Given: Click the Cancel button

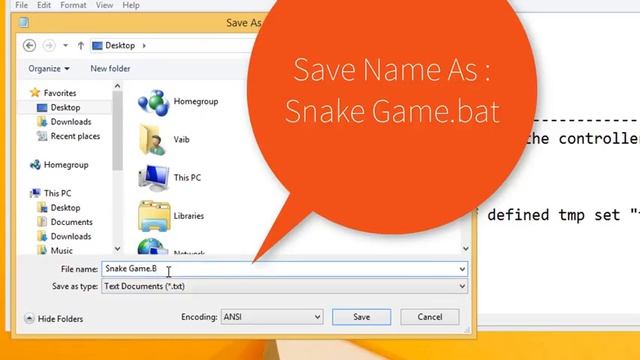Looking at the screenshot, I should pyautogui.click(x=430, y=317).
